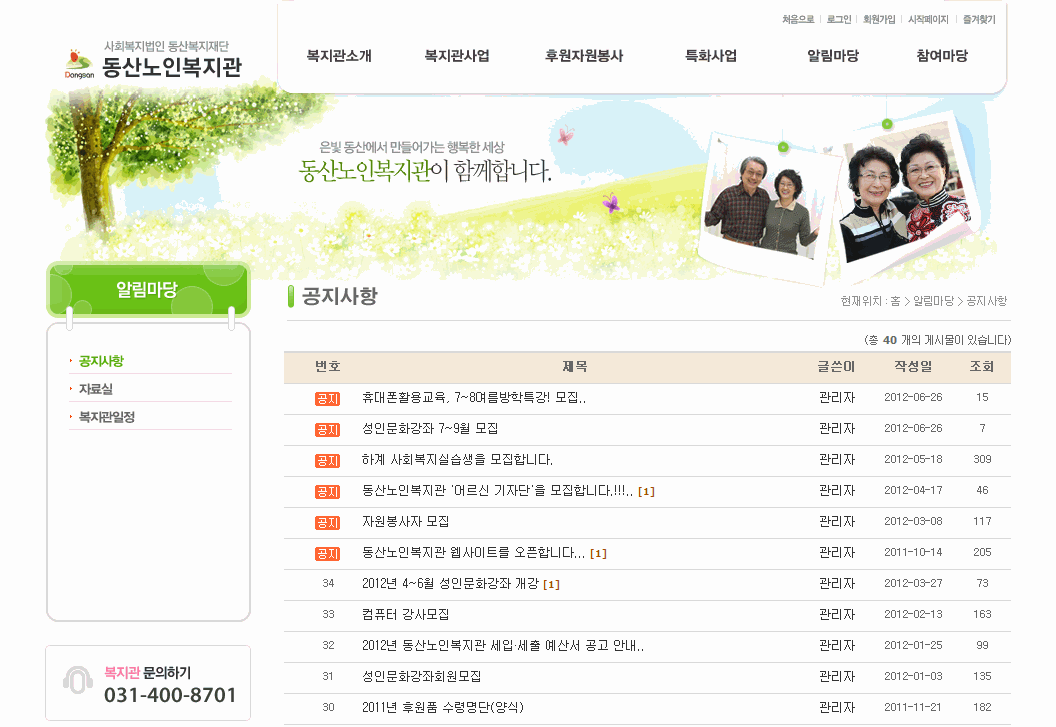The image size is (1056, 727).
Task: Open the 후원자원봉사 menu
Action: [x=584, y=56]
